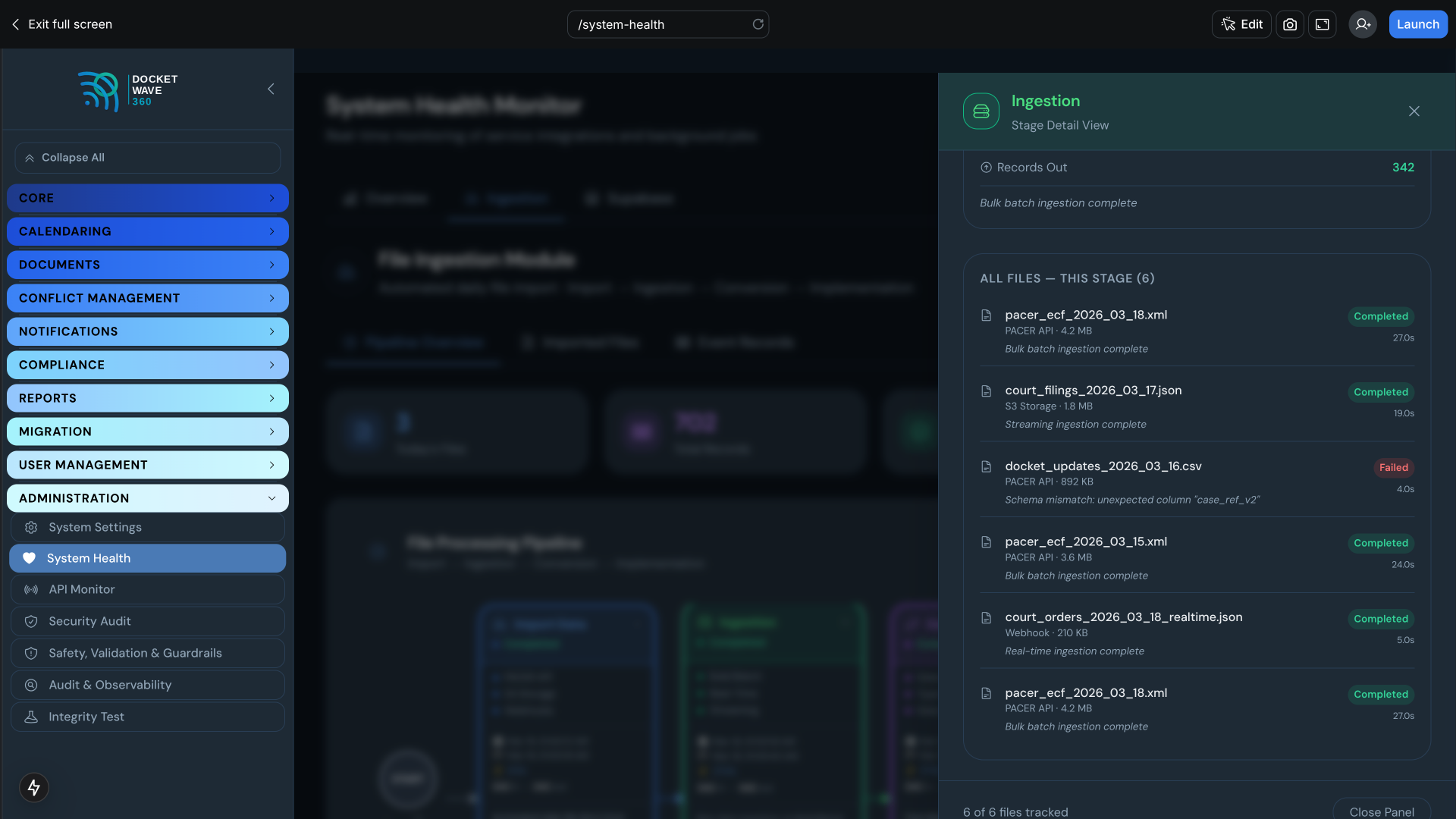
Task: Open Safety, Validation & Guardrails page
Action: pos(148,653)
